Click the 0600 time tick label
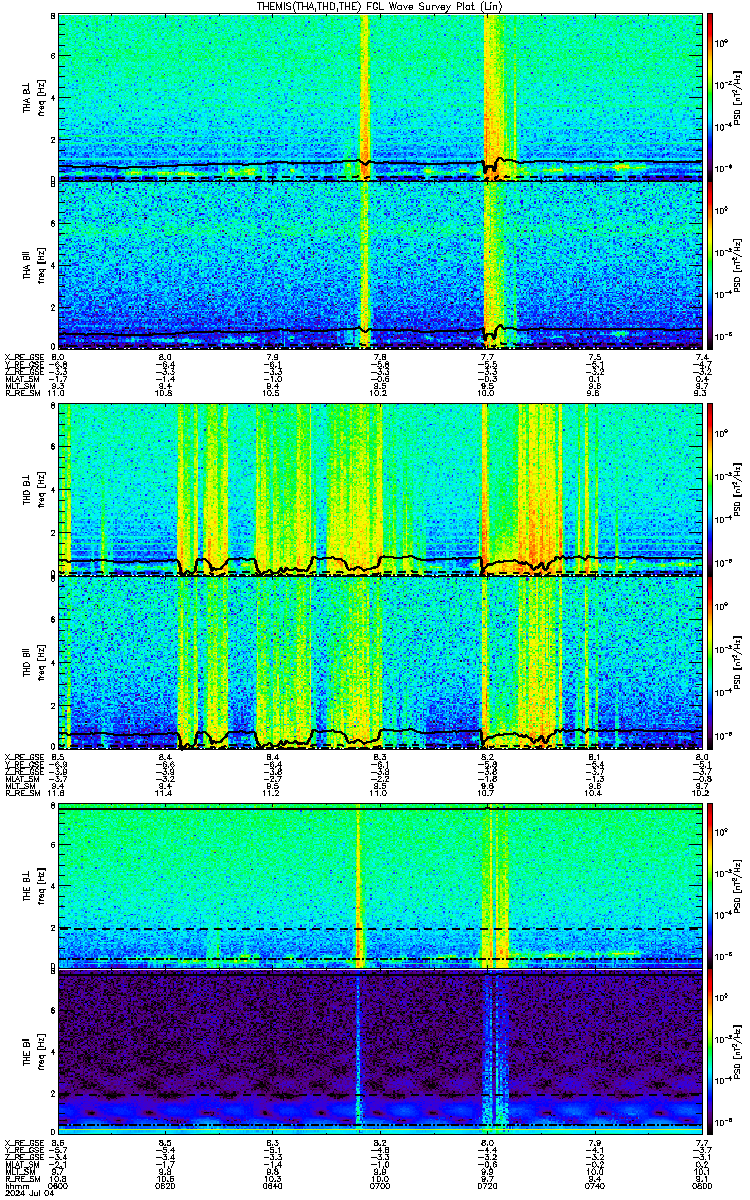This screenshot has width=750, height=1200. (x=58, y=1184)
